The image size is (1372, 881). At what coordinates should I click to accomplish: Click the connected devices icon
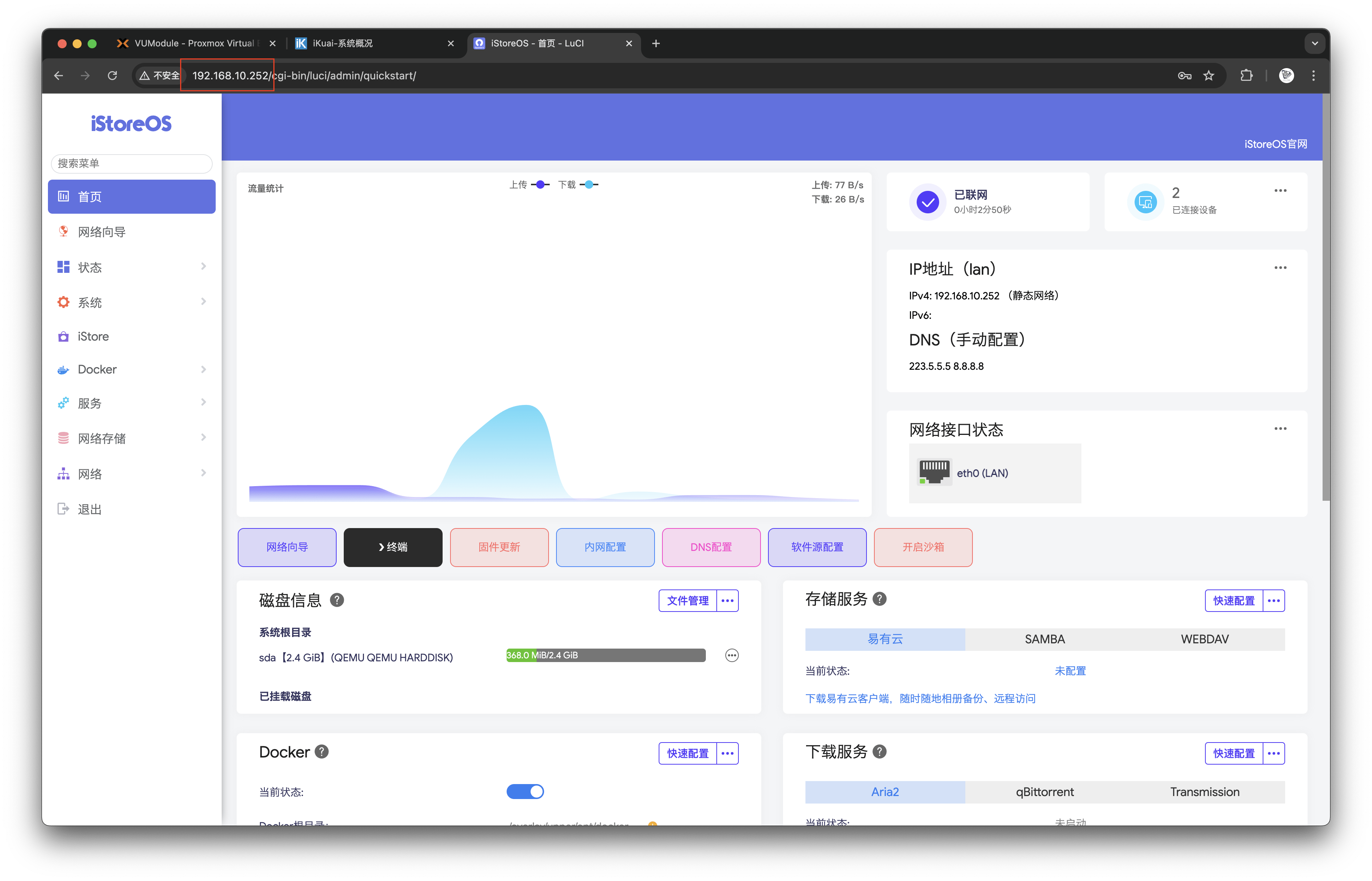click(x=1145, y=202)
